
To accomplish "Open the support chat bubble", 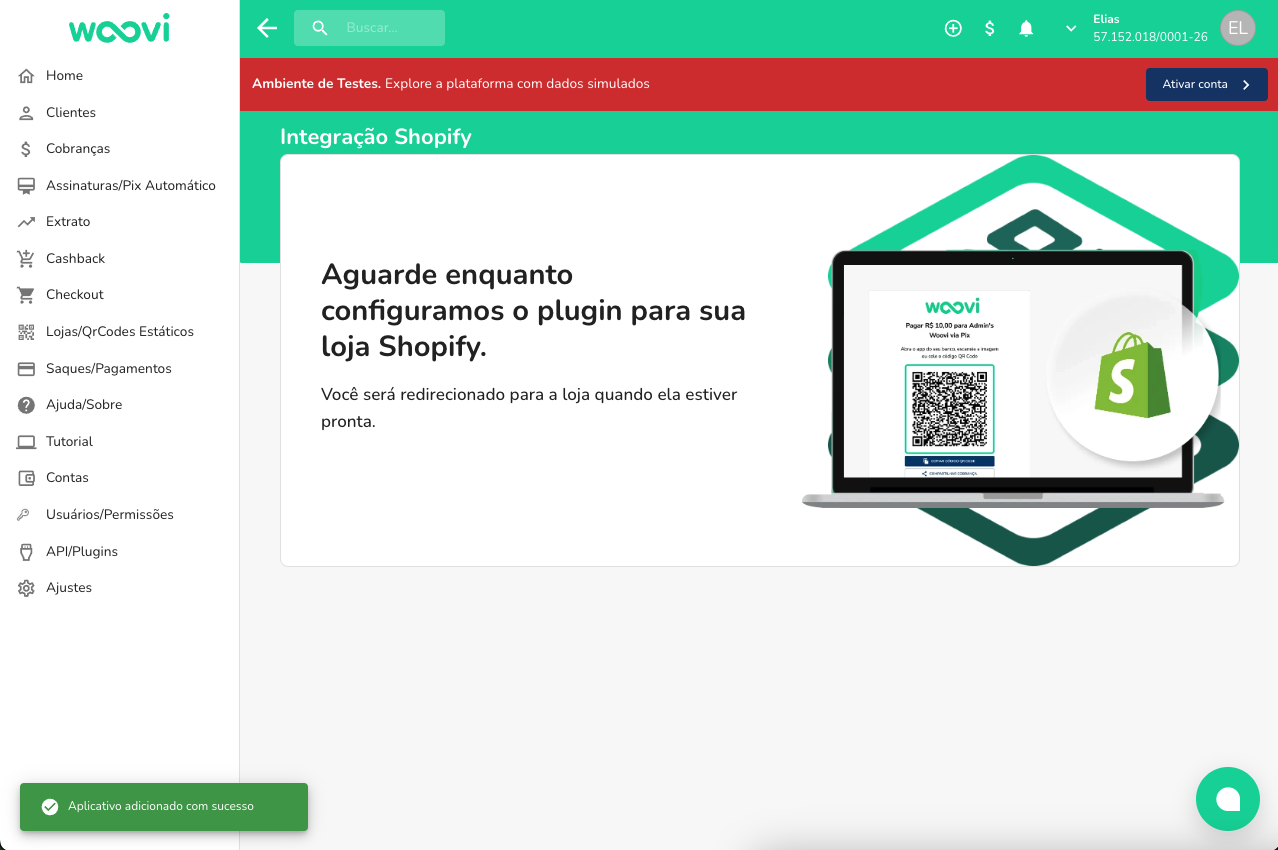I will point(1227,799).
